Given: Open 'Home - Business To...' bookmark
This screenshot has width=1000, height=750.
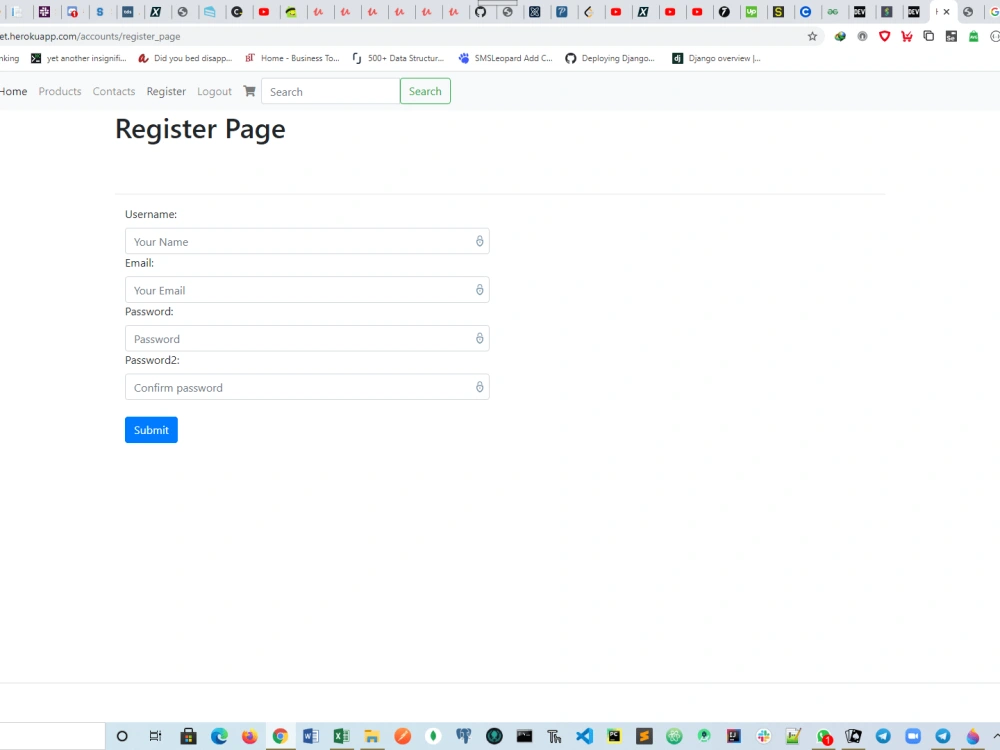Looking at the screenshot, I should point(292,58).
